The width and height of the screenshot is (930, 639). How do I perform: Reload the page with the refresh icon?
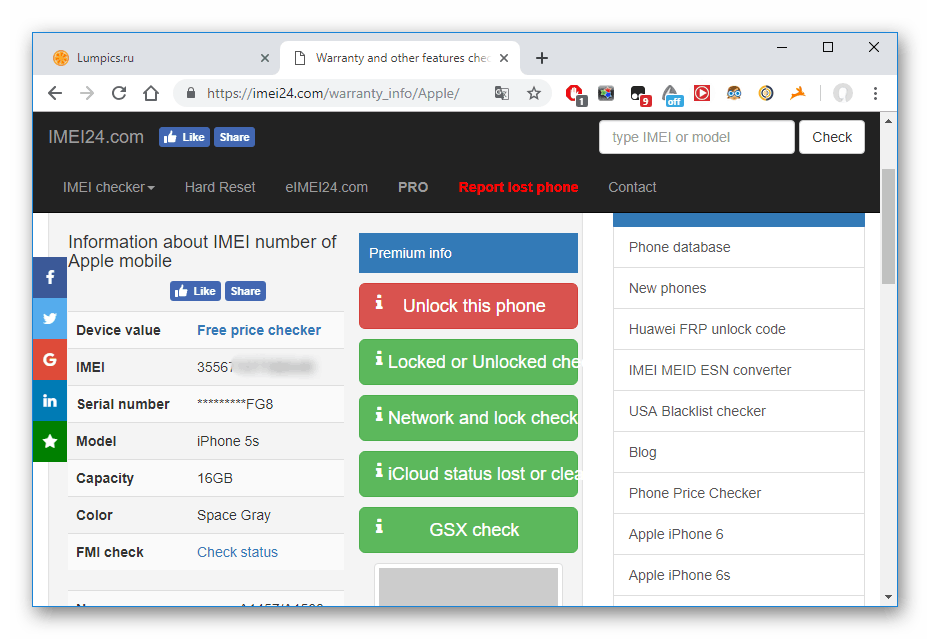point(119,93)
